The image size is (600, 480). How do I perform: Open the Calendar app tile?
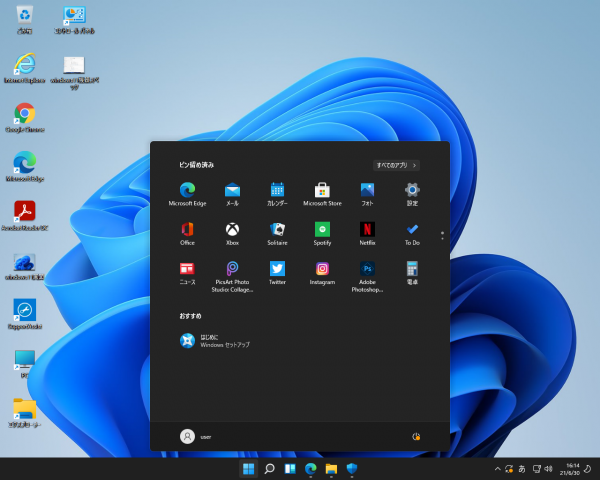tap(277, 194)
